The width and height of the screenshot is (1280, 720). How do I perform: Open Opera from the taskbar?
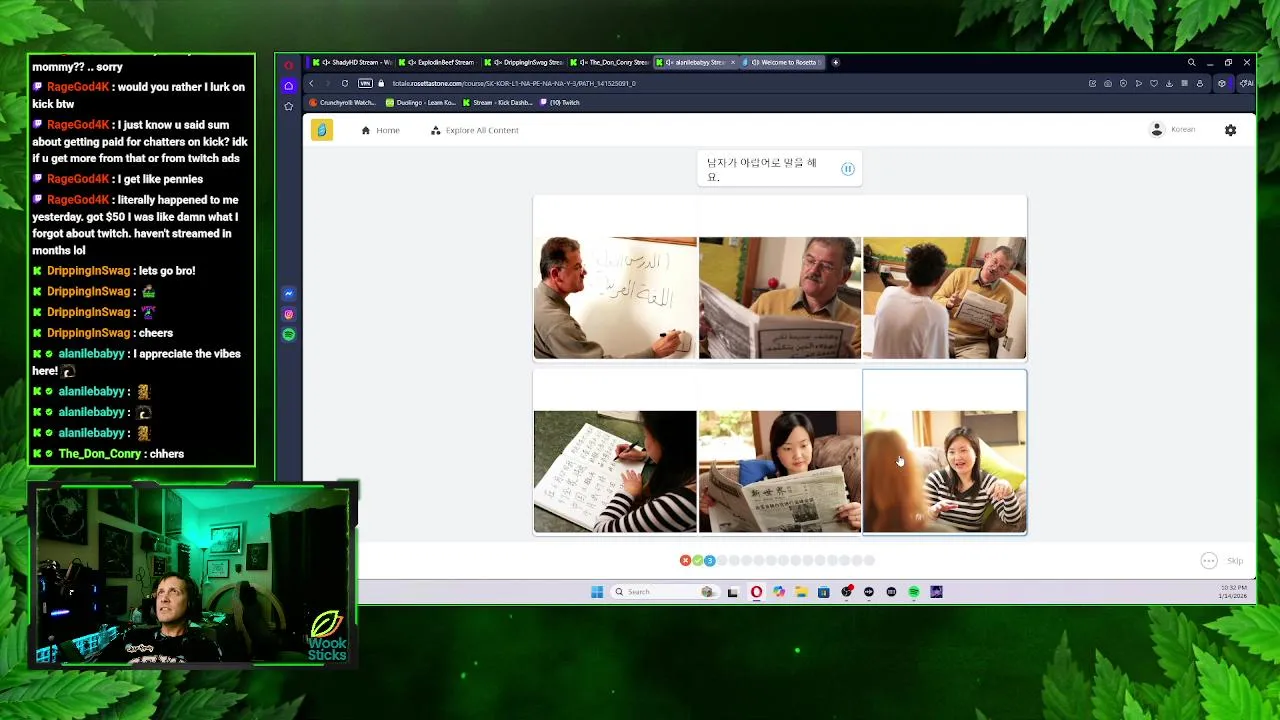tap(756, 592)
